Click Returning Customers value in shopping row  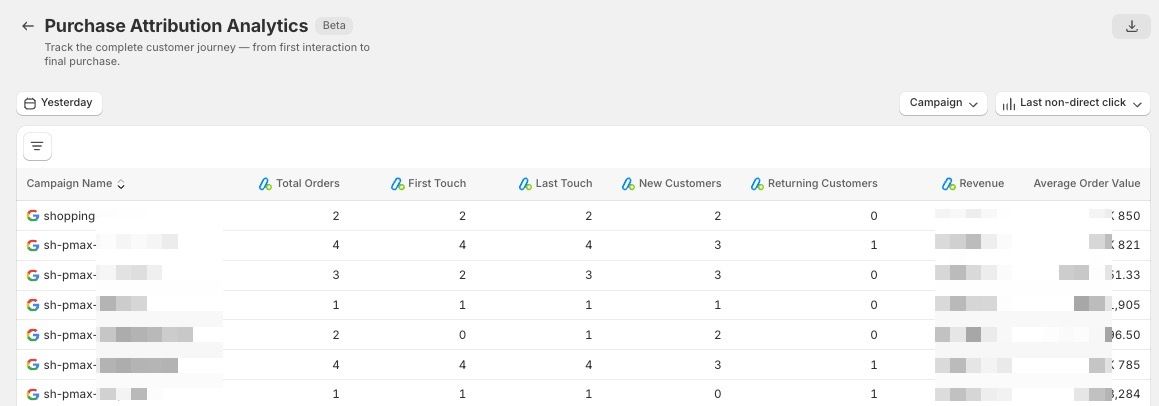[874, 216]
